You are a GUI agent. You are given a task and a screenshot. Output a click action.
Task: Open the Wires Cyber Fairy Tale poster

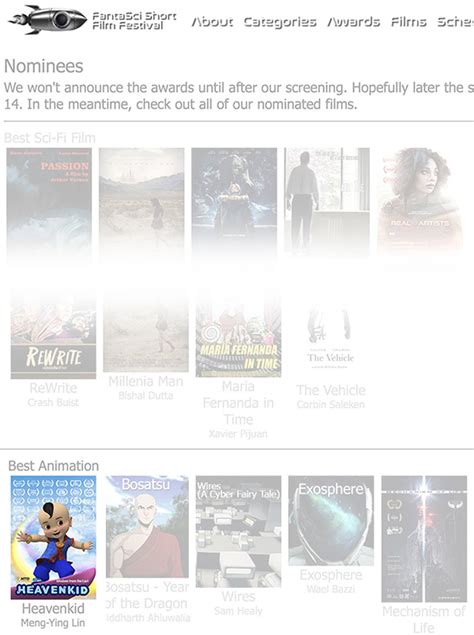click(238, 531)
